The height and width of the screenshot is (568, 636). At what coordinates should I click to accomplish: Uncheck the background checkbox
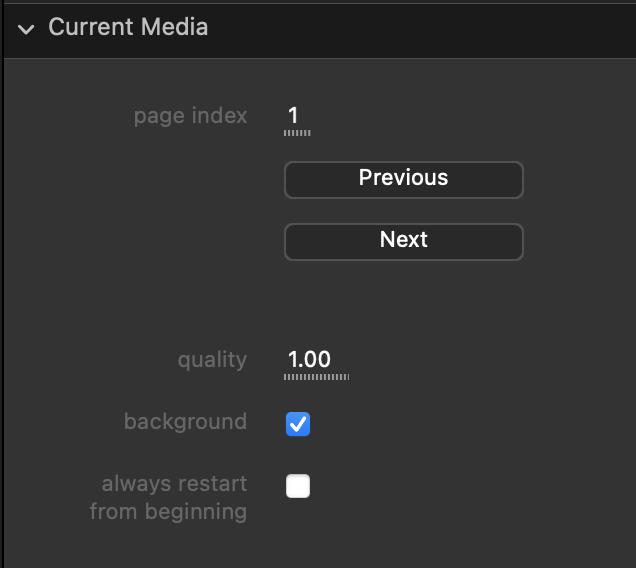pyautogui.click(x=298, y=424)
